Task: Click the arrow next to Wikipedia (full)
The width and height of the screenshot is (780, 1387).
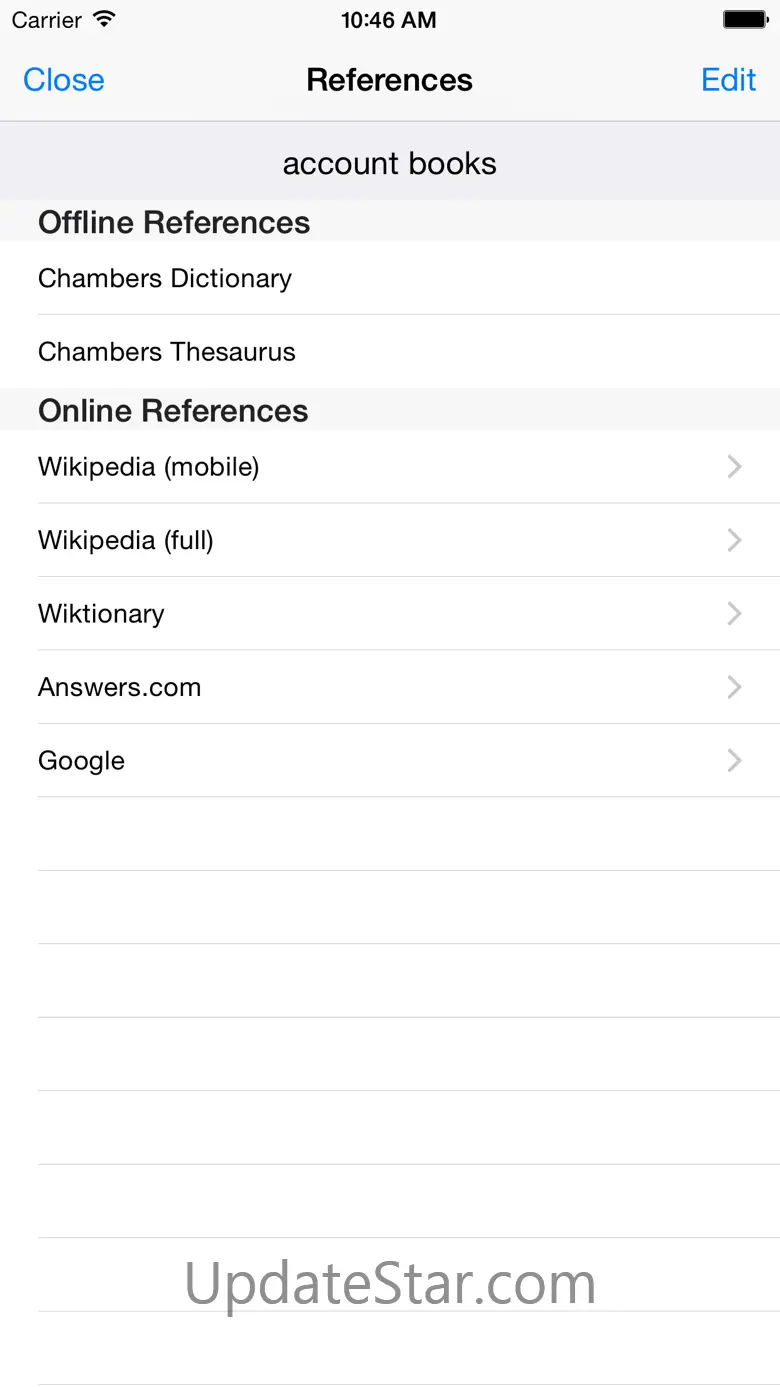Action: pyautogui.click(x=734, y=541)
